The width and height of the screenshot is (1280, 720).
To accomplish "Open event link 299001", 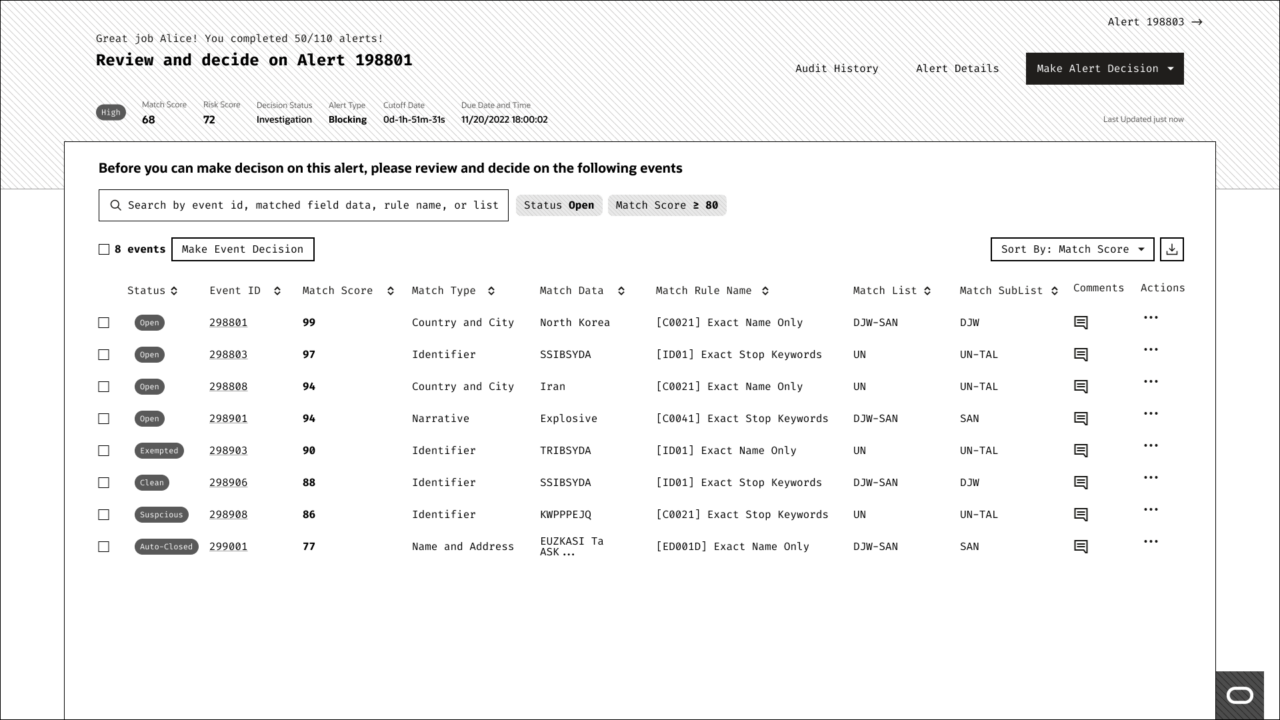I will [228, 547].
